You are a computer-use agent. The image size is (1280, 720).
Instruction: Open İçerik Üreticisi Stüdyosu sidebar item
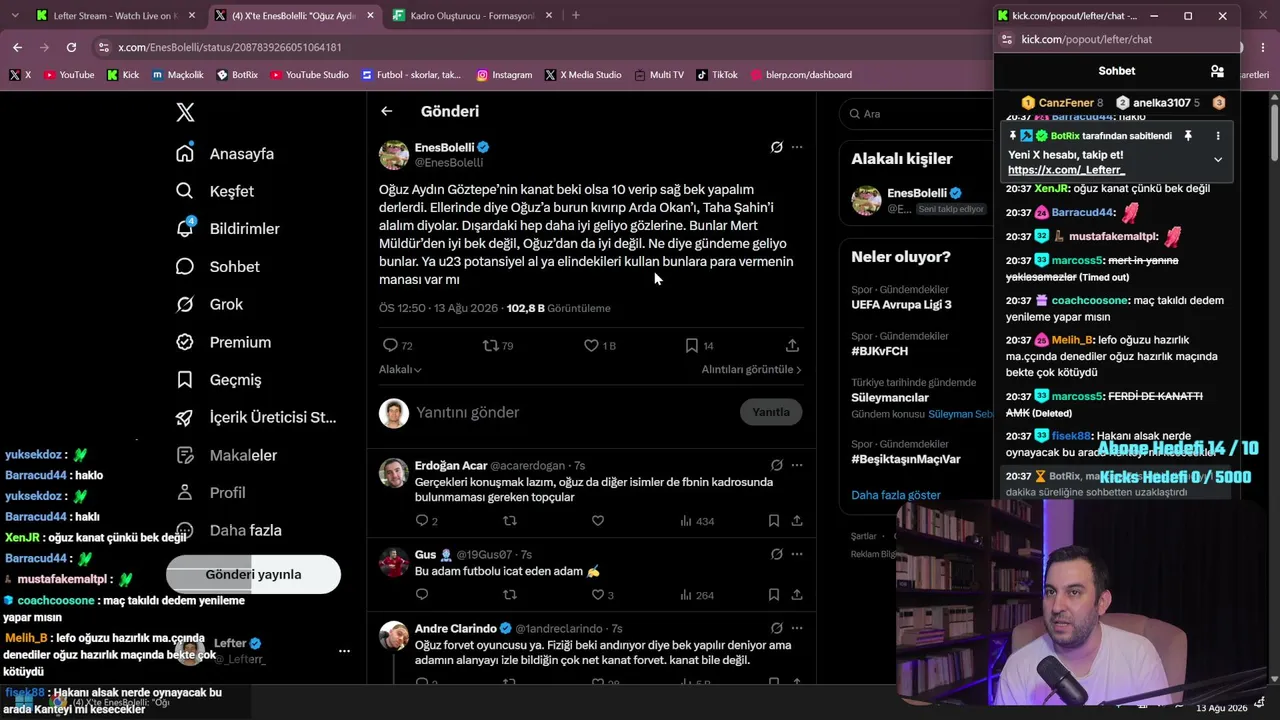pyautogui.click(x=255, y=418)
